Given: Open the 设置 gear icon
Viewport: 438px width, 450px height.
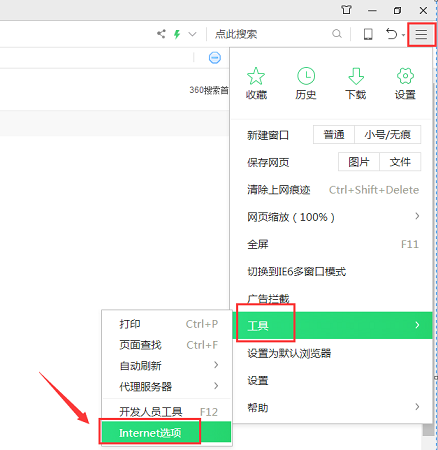Looking at the screenshot, I should [x=405, y=76].
